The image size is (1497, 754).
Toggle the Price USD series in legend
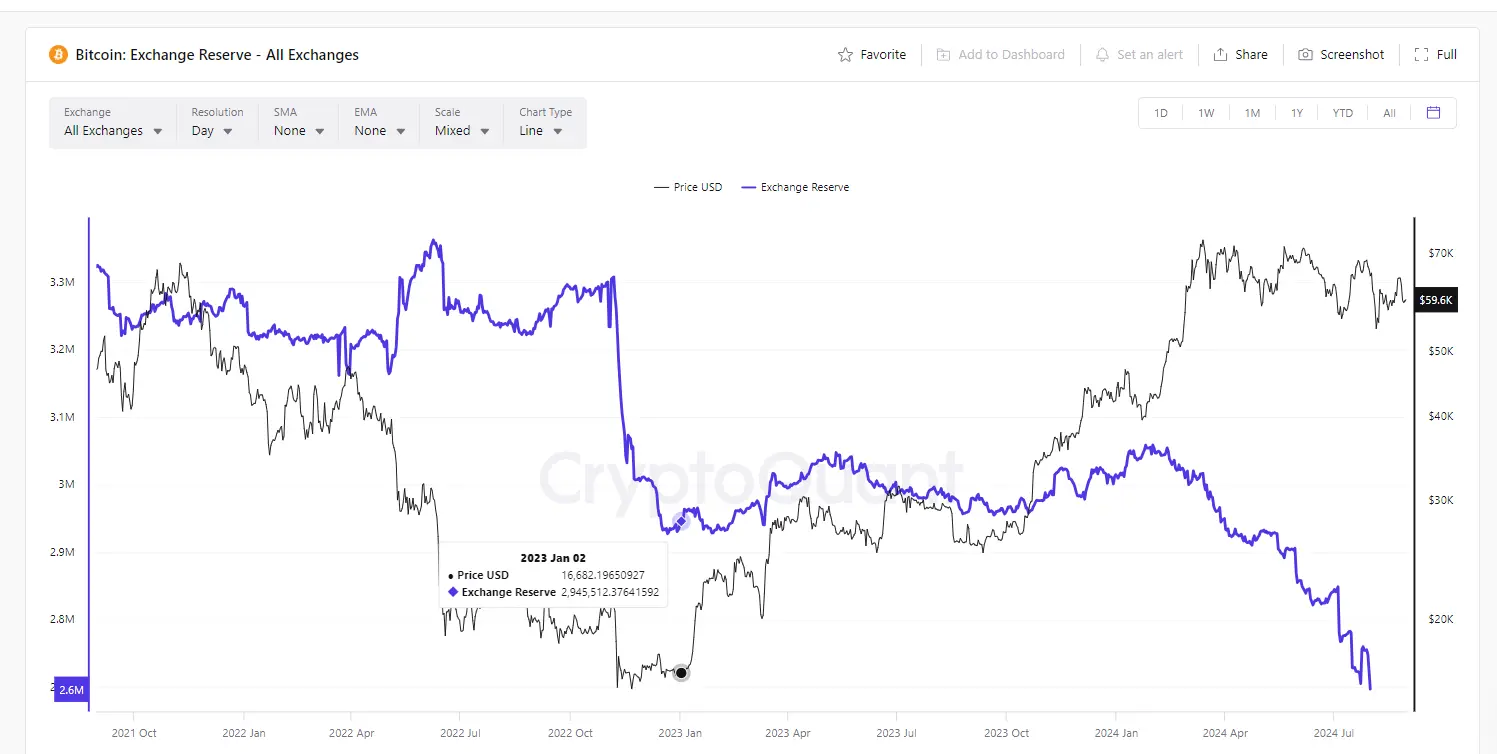pyautogui.click(x=688, y=187)
